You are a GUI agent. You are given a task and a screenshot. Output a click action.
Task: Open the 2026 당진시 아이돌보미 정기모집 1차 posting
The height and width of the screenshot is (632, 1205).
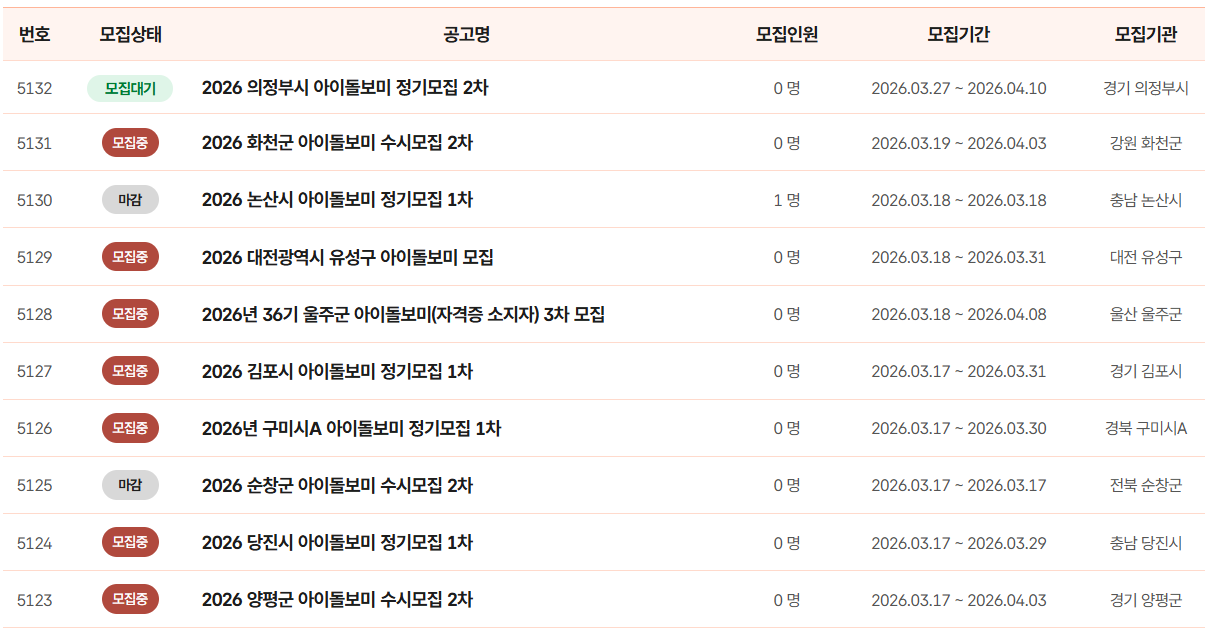337,543
